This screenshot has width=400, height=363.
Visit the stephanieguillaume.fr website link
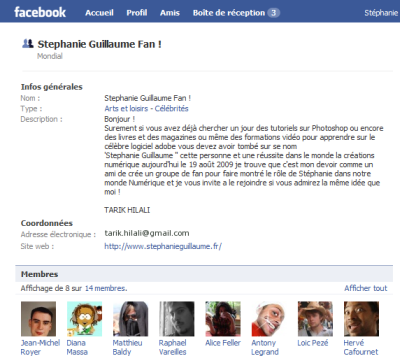click(163, 246)
